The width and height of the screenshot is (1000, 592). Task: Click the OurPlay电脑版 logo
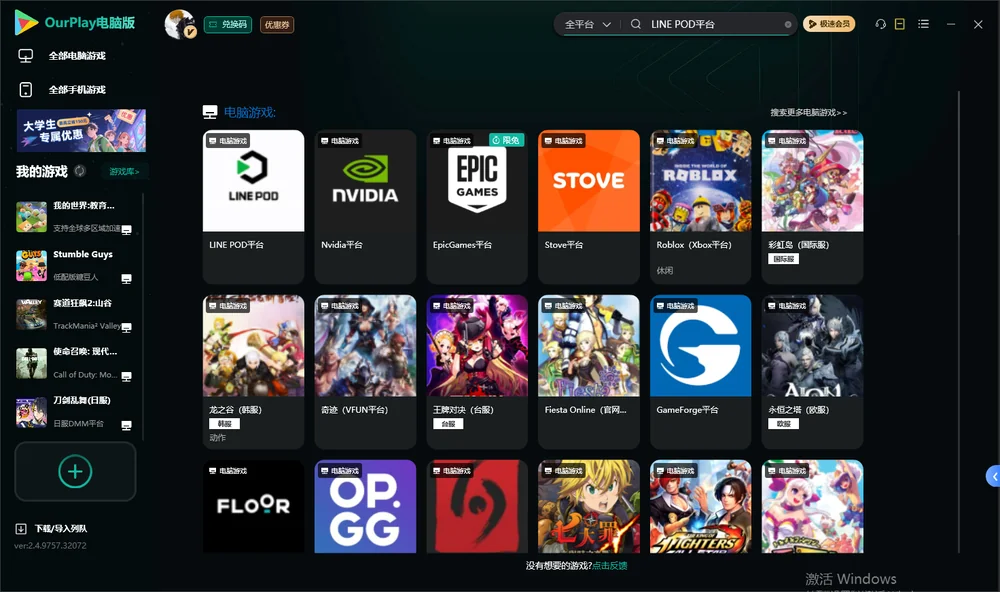coord(75,23)
